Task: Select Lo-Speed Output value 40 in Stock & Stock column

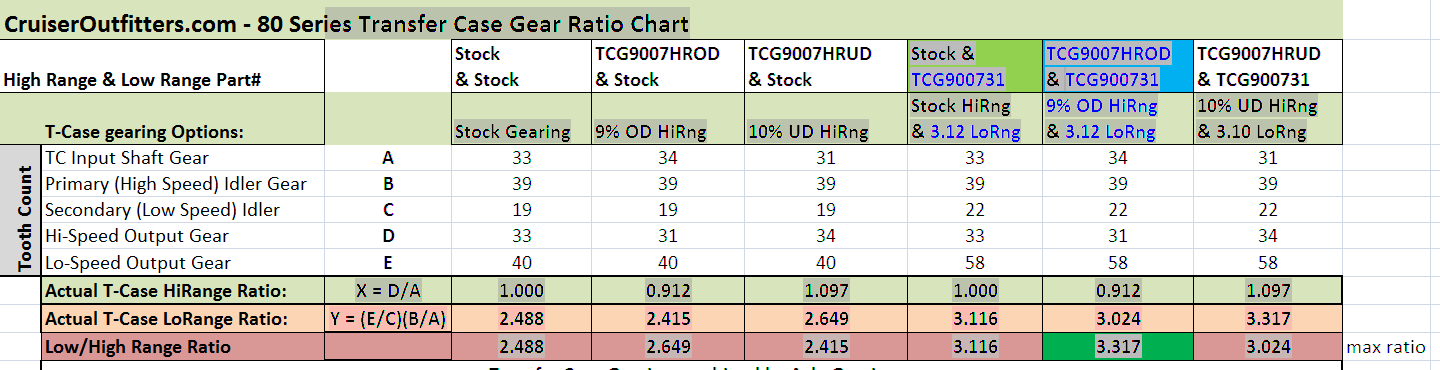Action: [522, 263]
